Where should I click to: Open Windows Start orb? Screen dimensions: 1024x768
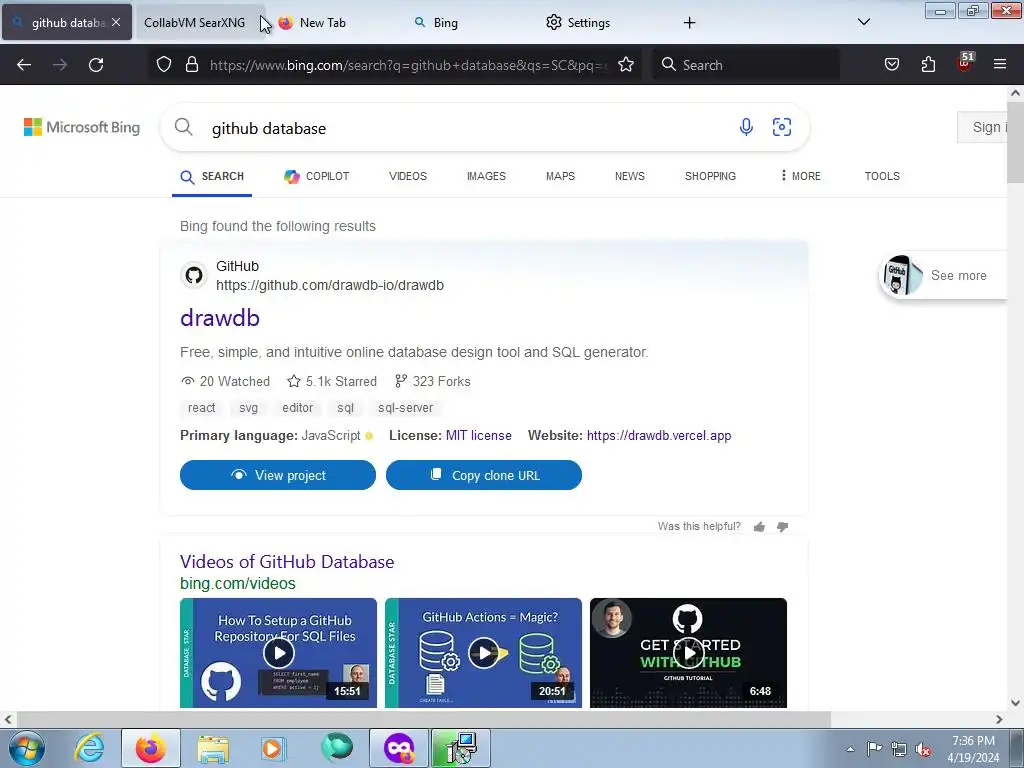coord(27,748)
